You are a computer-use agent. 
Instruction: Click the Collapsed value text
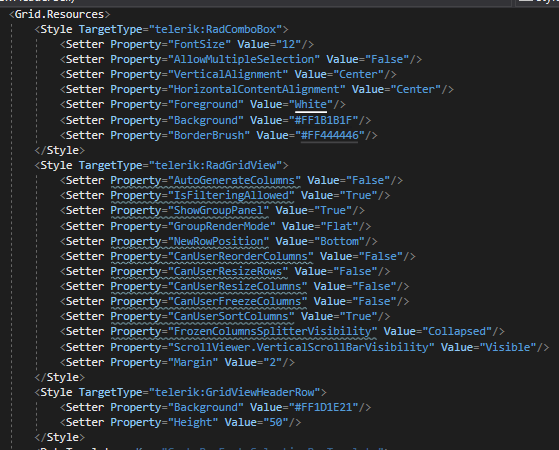click(457, 331)
